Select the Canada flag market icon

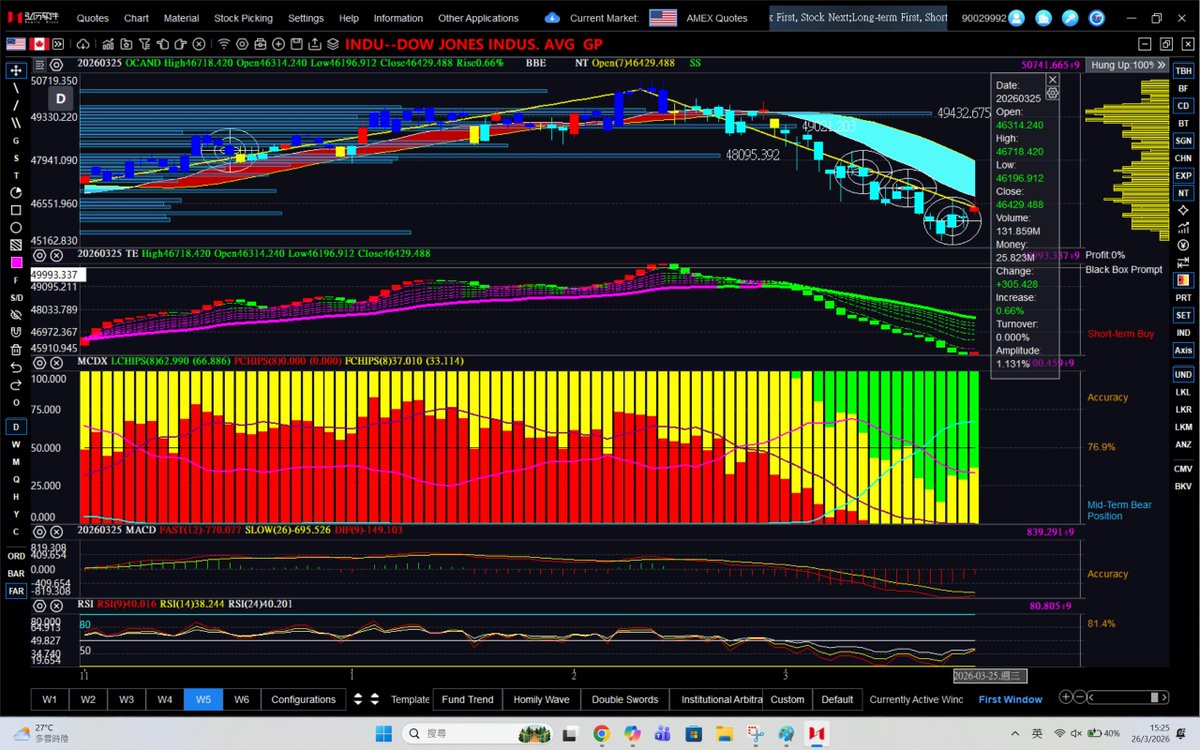(x=39, y=45)
